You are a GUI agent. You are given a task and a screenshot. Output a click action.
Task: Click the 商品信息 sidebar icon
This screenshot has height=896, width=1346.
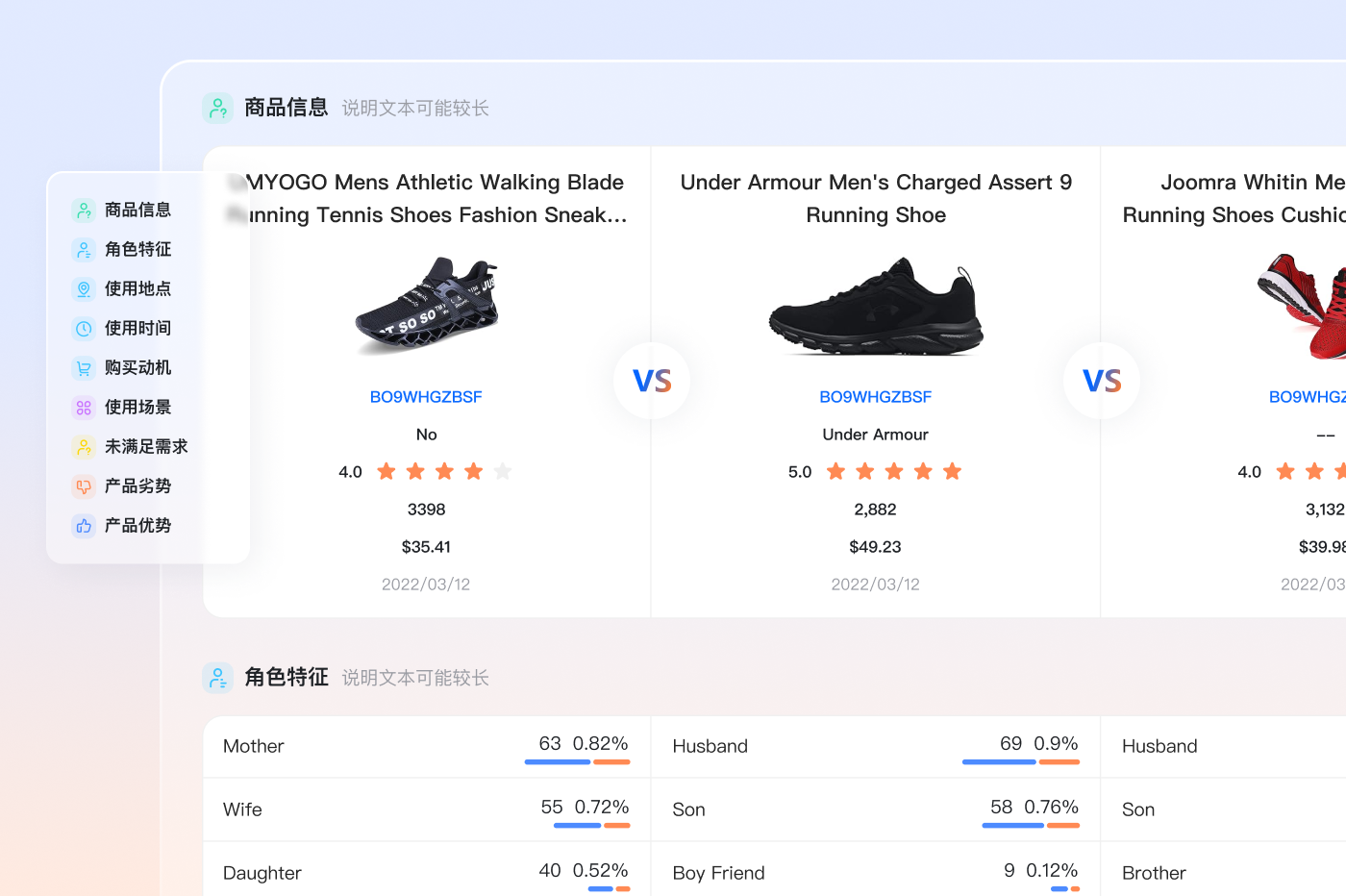(84, 210)
